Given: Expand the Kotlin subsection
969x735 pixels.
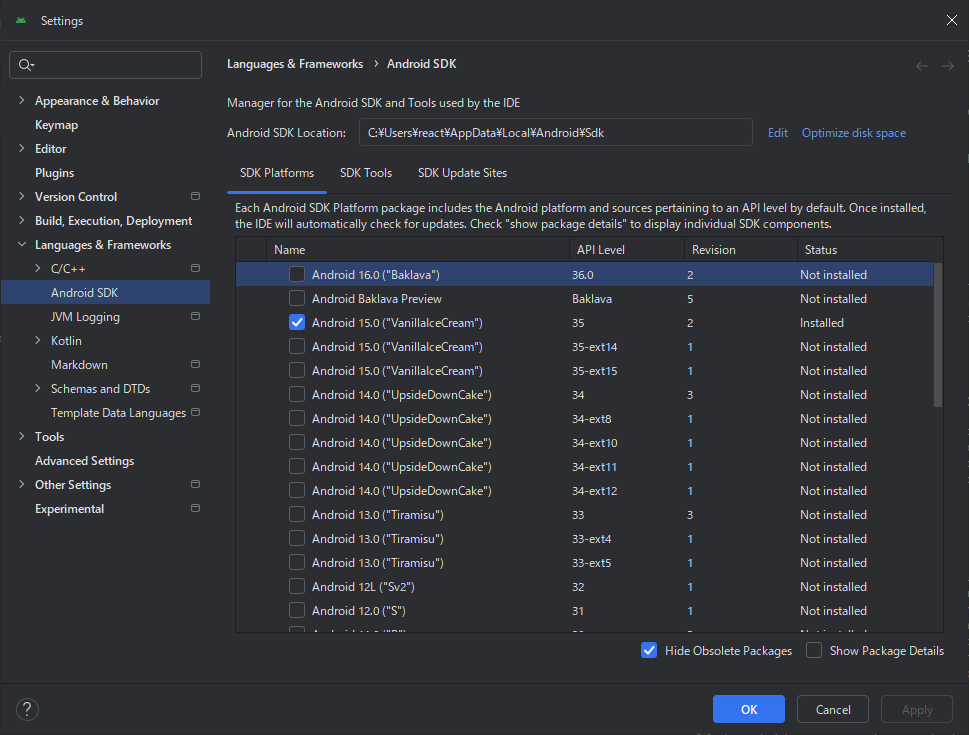Looking at the screenshot, I should (38, 341).
